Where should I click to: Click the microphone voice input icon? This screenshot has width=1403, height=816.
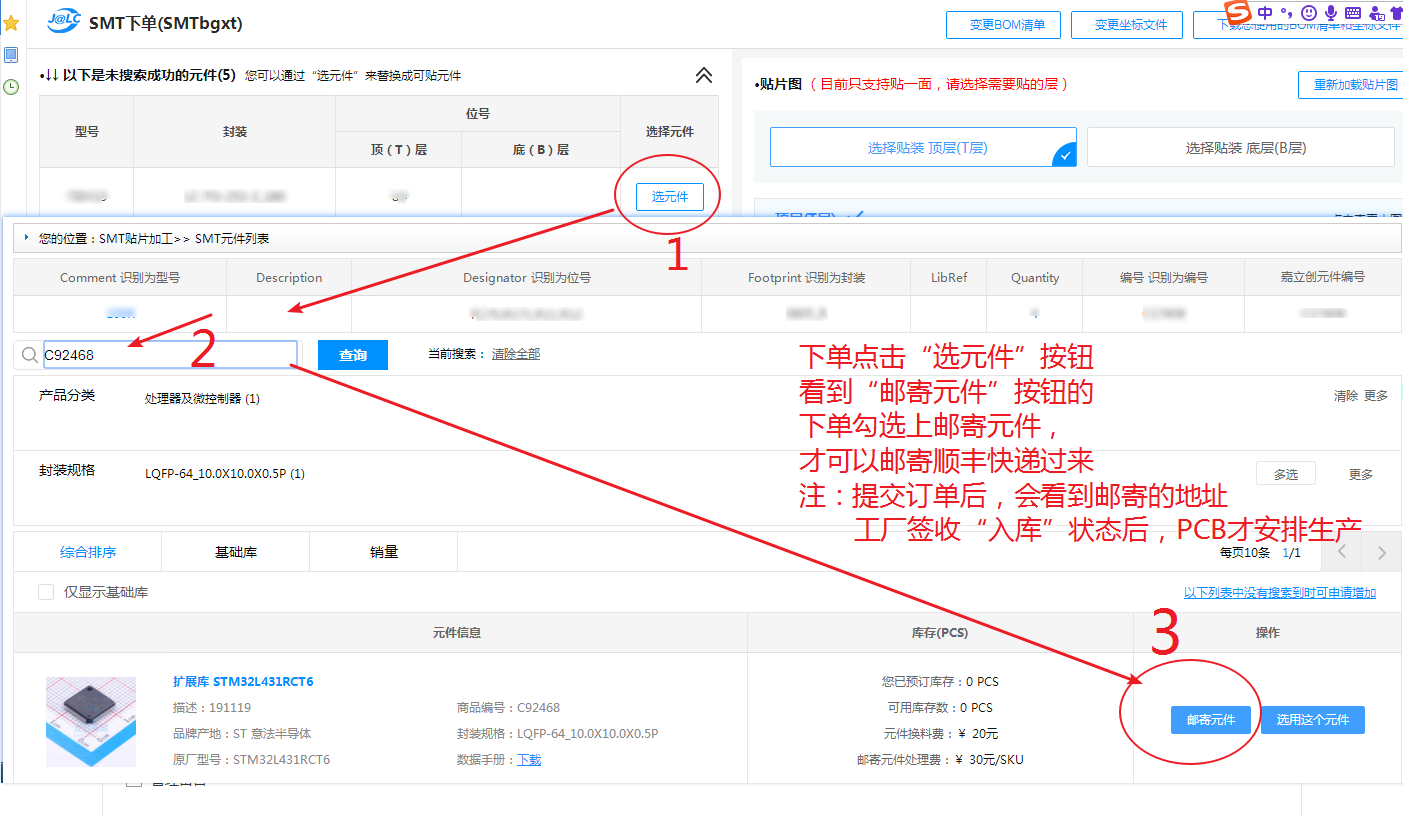(x=1331, y=13)
